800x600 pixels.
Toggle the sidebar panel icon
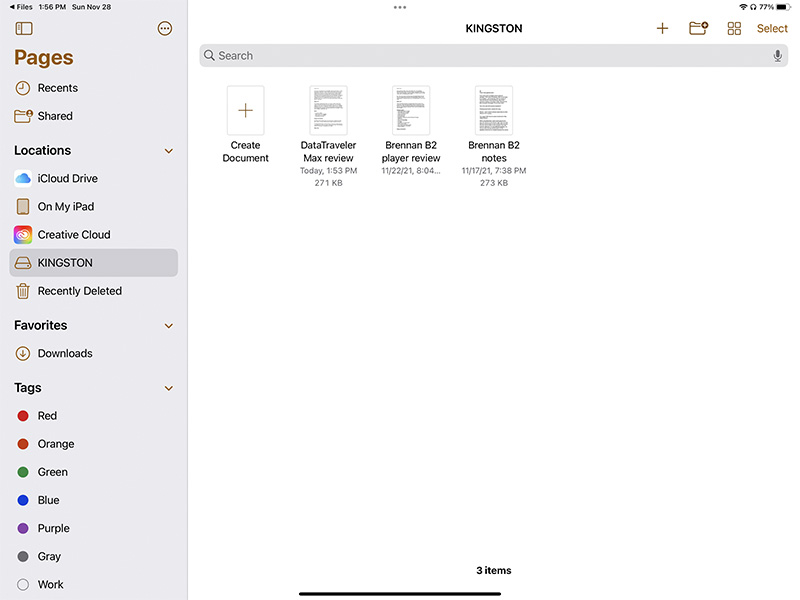24,29
